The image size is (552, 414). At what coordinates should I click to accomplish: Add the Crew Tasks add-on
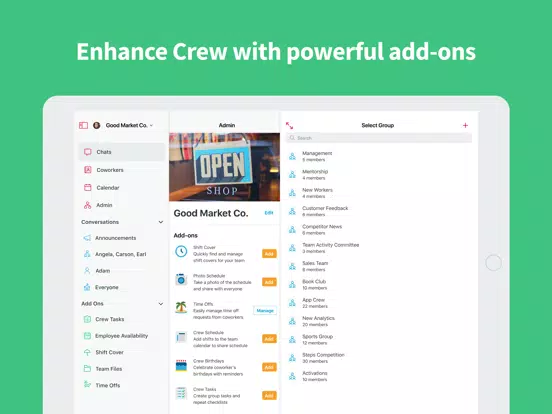pyautogui.click(x=269, y=396)
